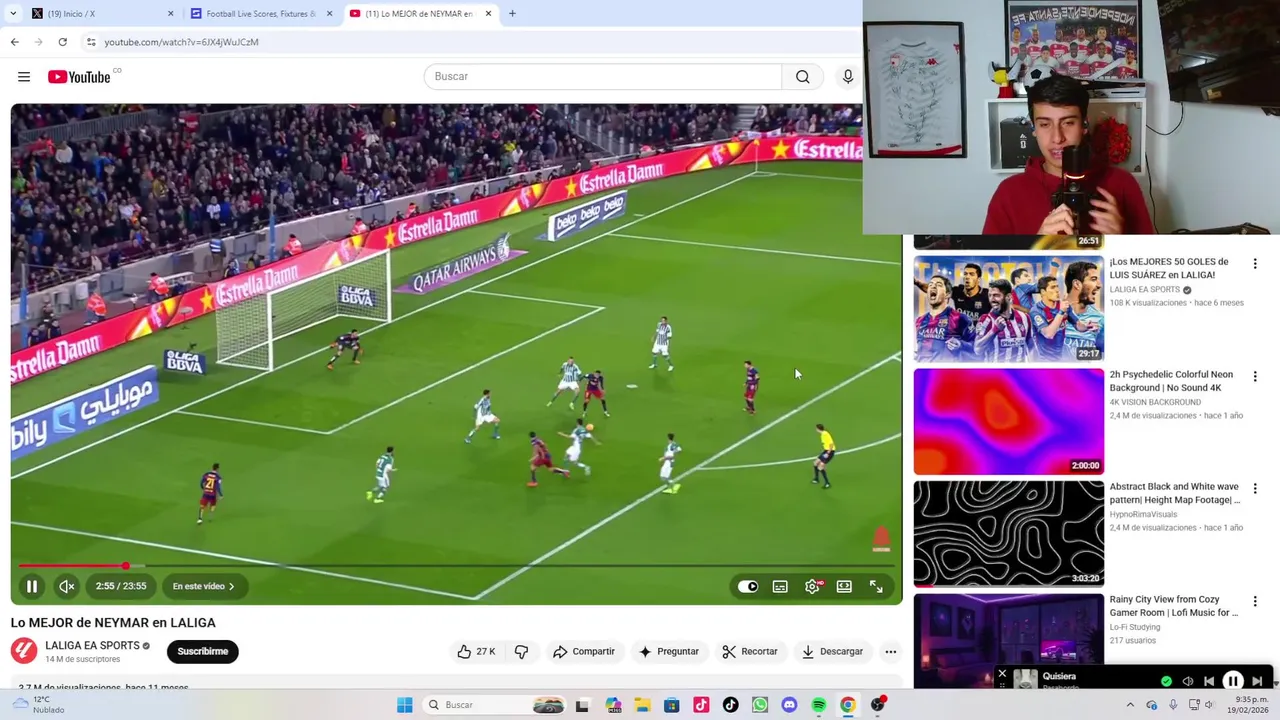Turn on subtitles in the player
The image size is (1280, 720).
[780, 587]
